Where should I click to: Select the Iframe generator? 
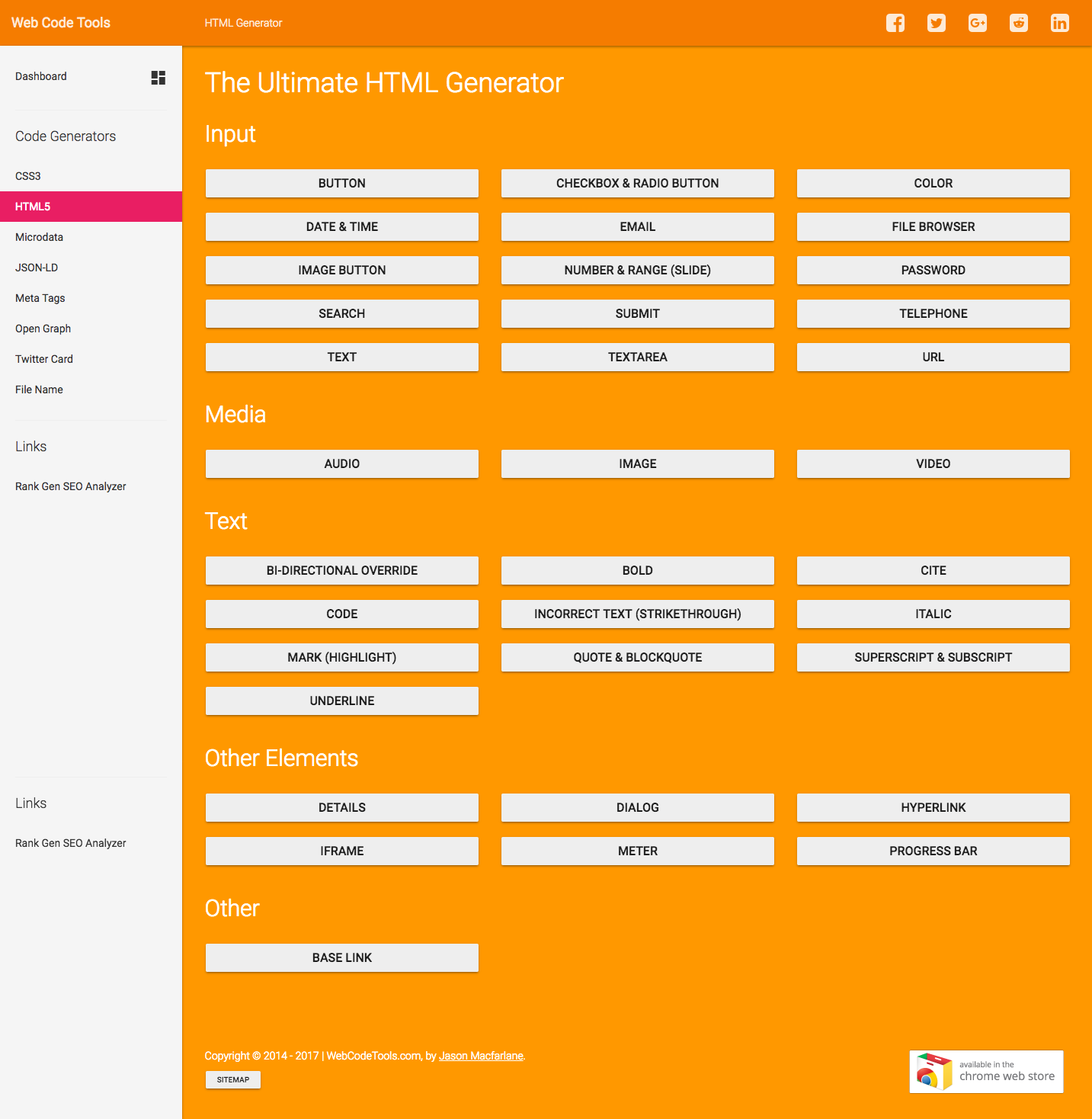pos(342,851)
